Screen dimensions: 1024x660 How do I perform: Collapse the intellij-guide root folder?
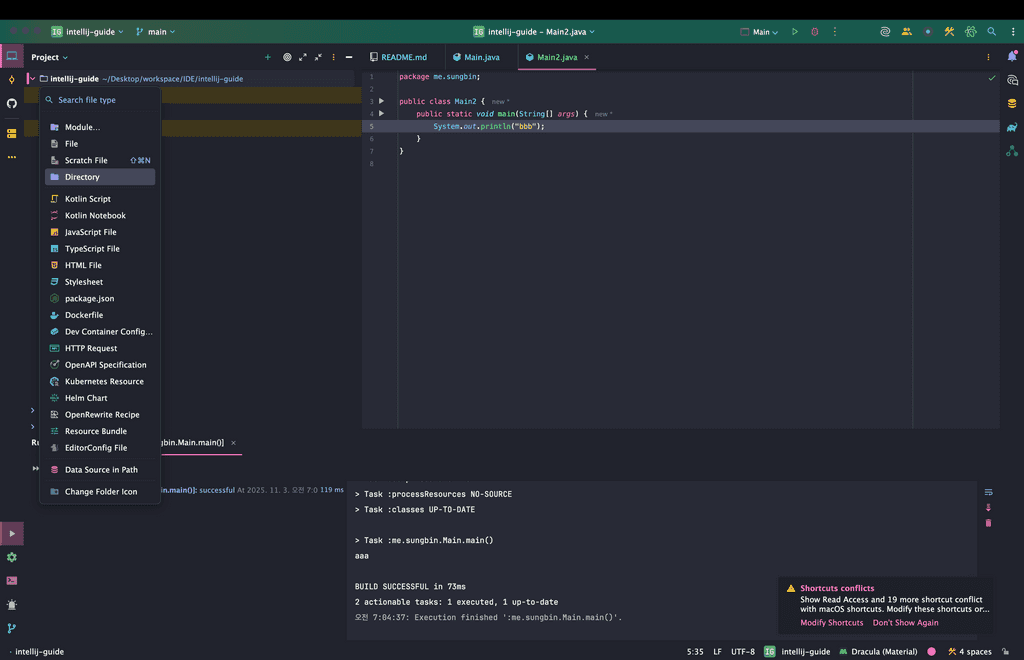click(33, 78)
